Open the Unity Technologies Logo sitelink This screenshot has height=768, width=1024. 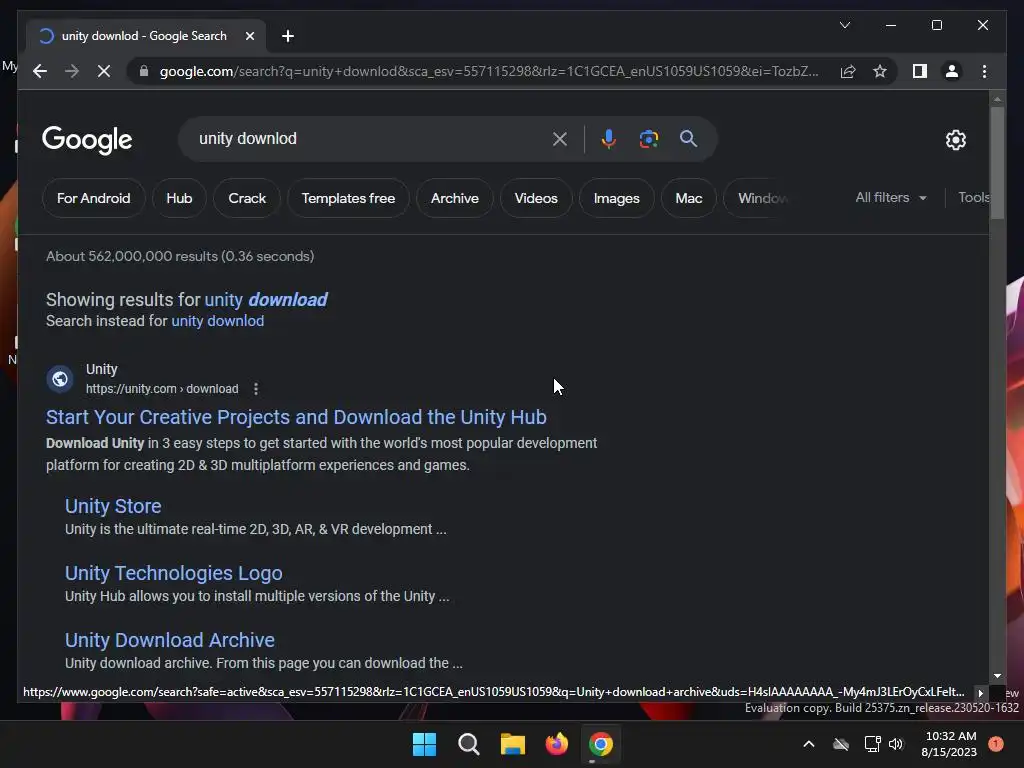[174, 573]
